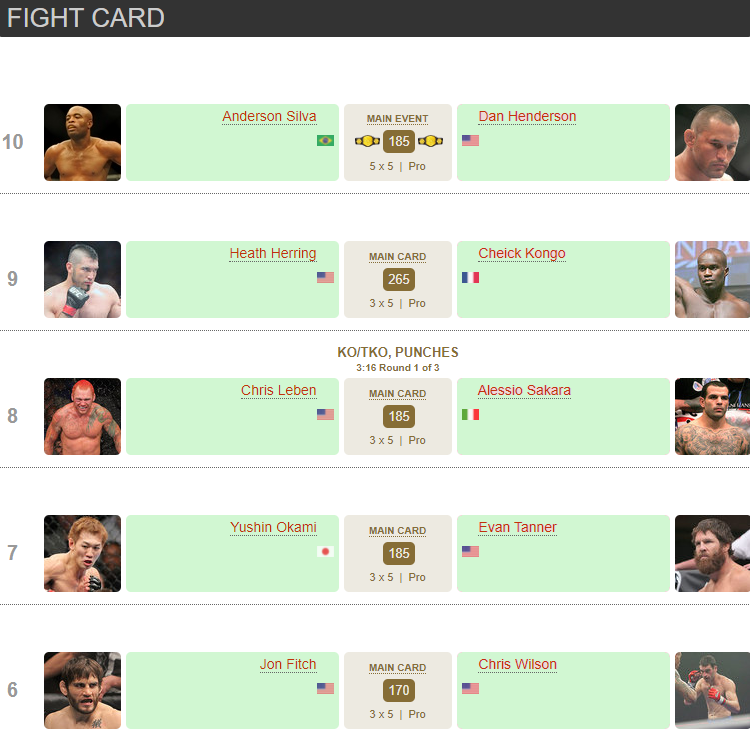Select Alessio Sakara's photo thumbnail
The height and width of the screenshot is (738, 750).
tap(712, 416)
